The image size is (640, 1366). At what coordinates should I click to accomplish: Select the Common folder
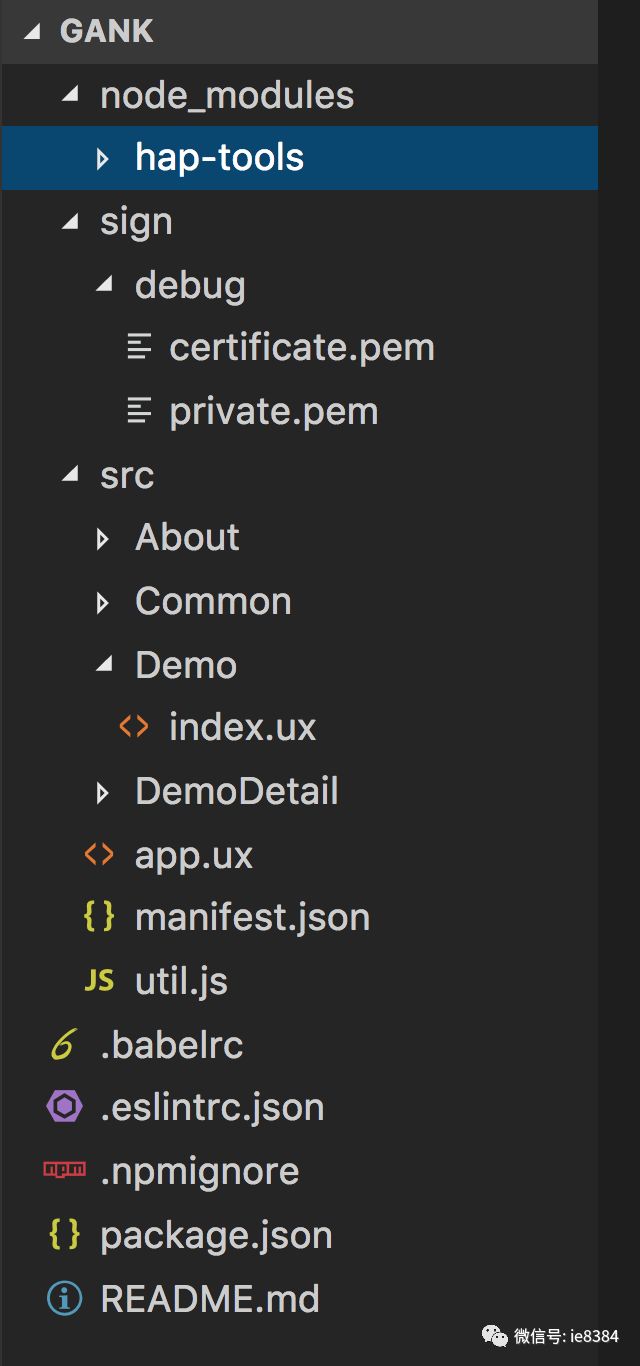click(213, 601)
